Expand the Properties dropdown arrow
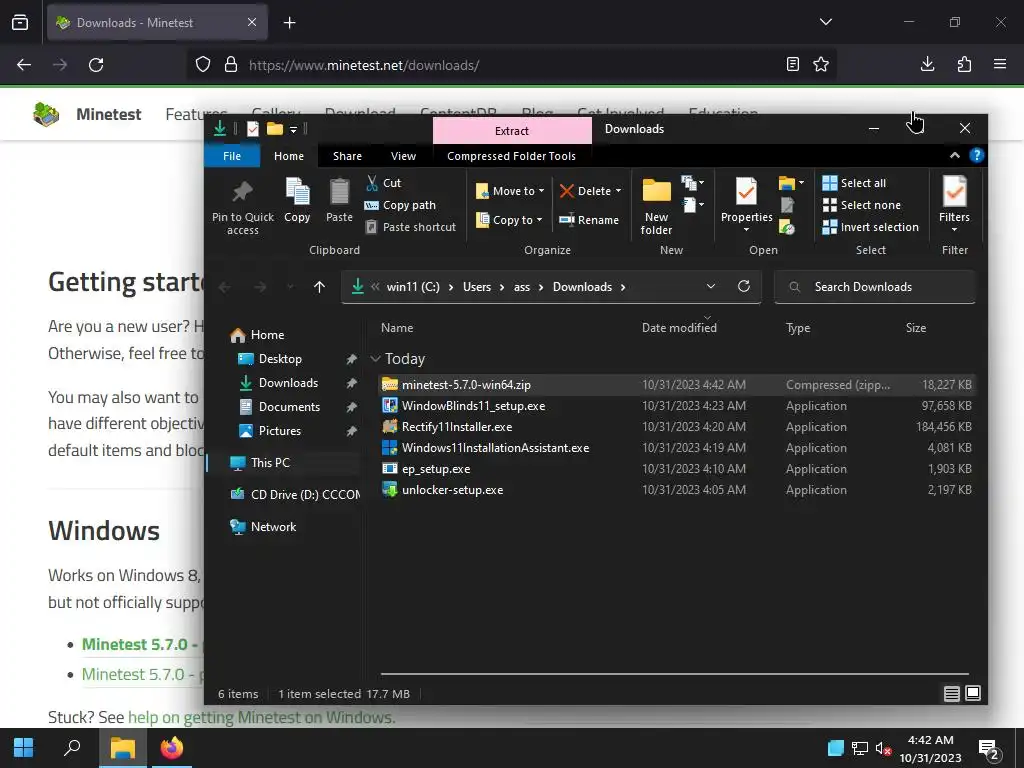This screenshot has width=1024, height=768. [746, 230]
